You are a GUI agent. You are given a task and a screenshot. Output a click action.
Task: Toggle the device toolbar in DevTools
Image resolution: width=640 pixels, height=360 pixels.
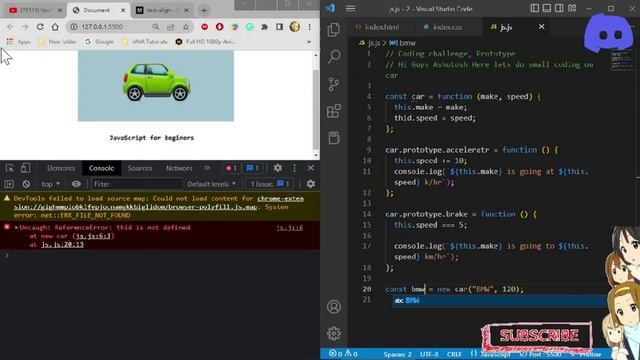point(25,168)
